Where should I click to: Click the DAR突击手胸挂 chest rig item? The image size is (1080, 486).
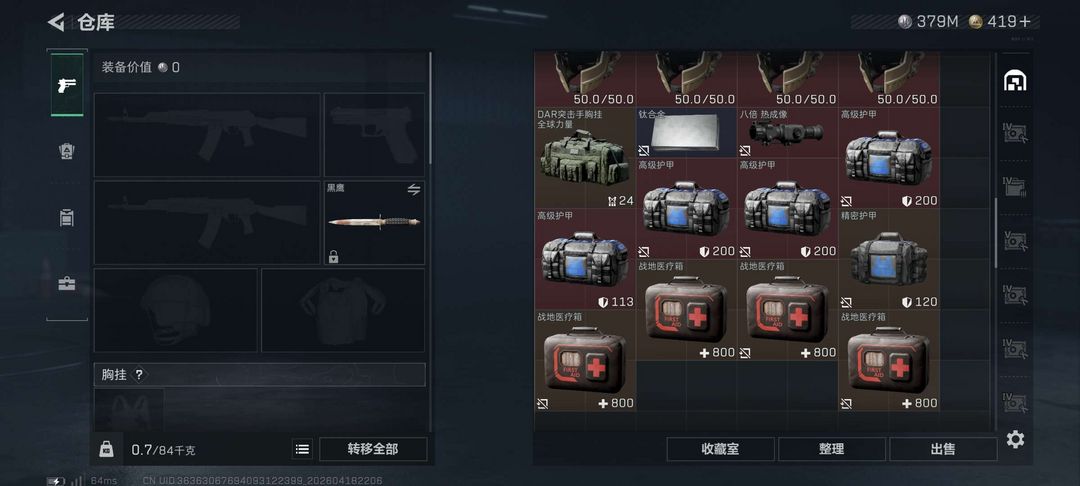[x=585, y=158]
